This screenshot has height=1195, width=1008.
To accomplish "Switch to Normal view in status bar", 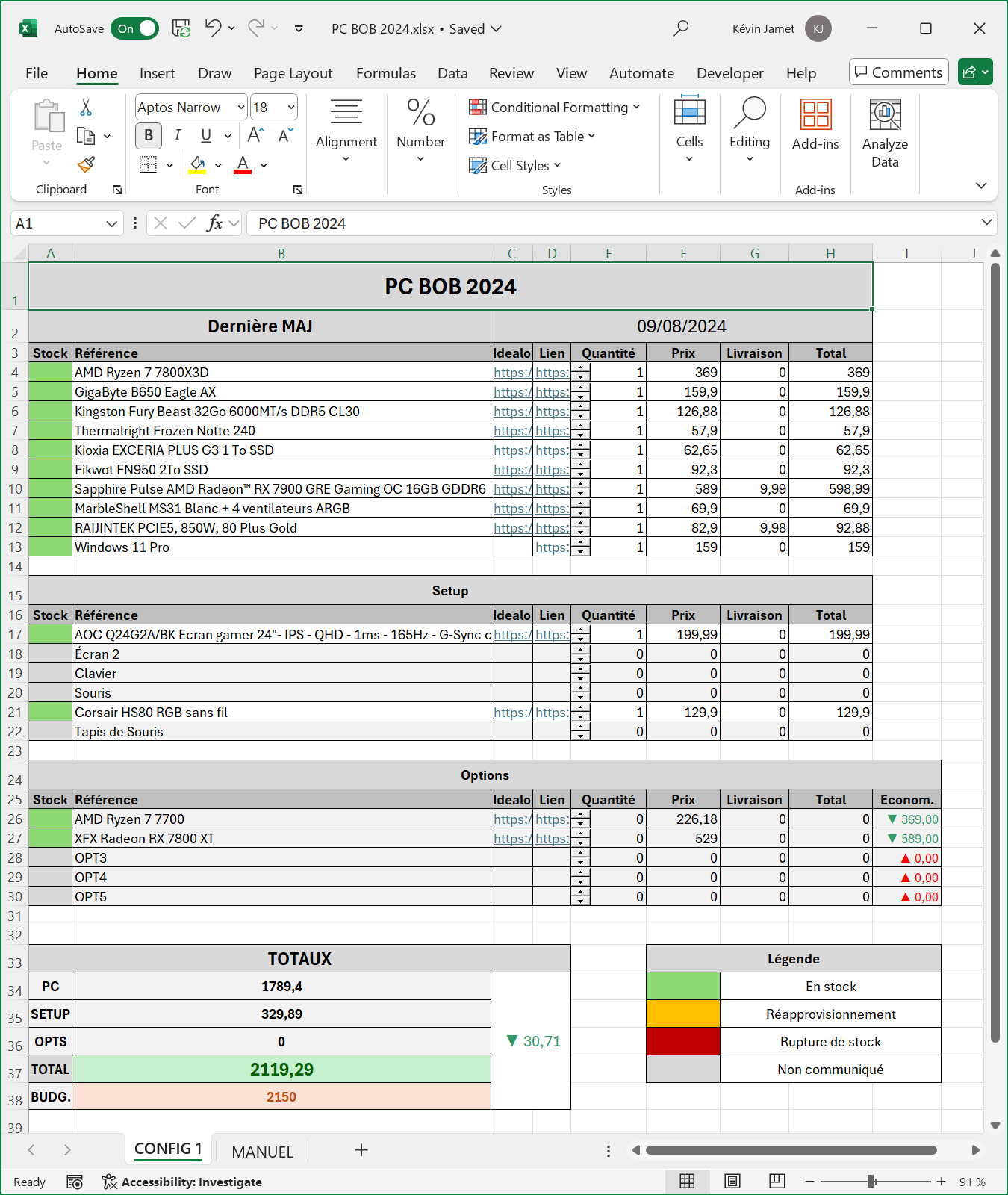I will pos(687,1181).
